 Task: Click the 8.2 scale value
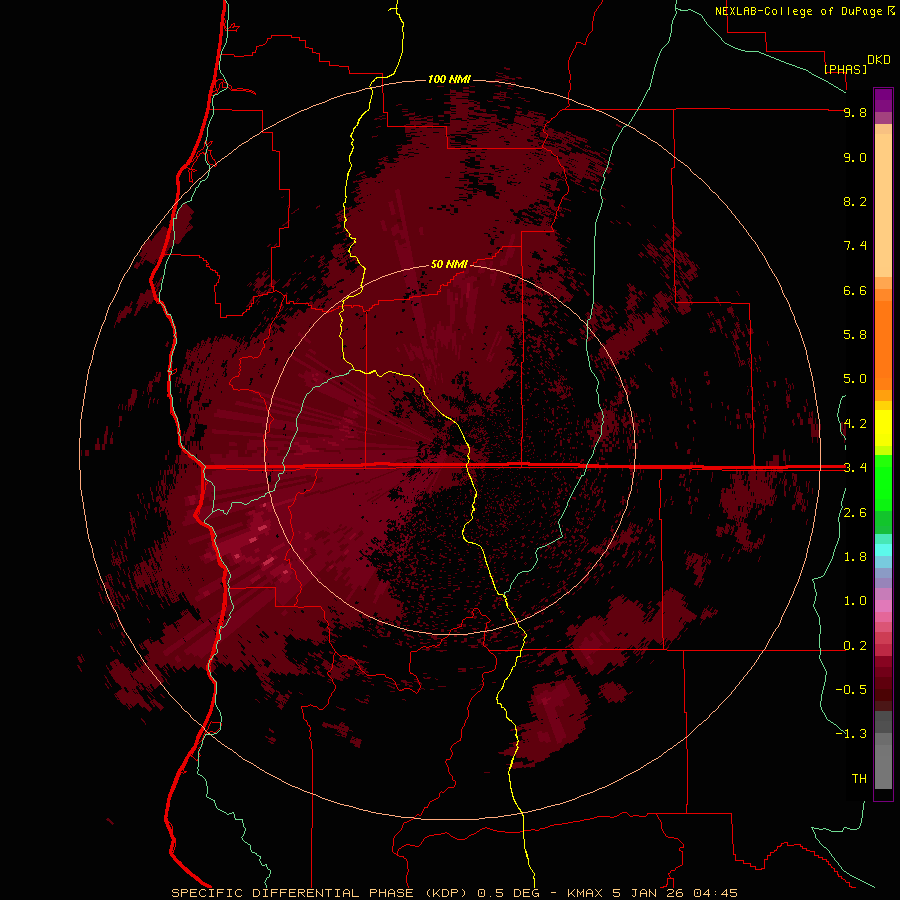(855, 201)
